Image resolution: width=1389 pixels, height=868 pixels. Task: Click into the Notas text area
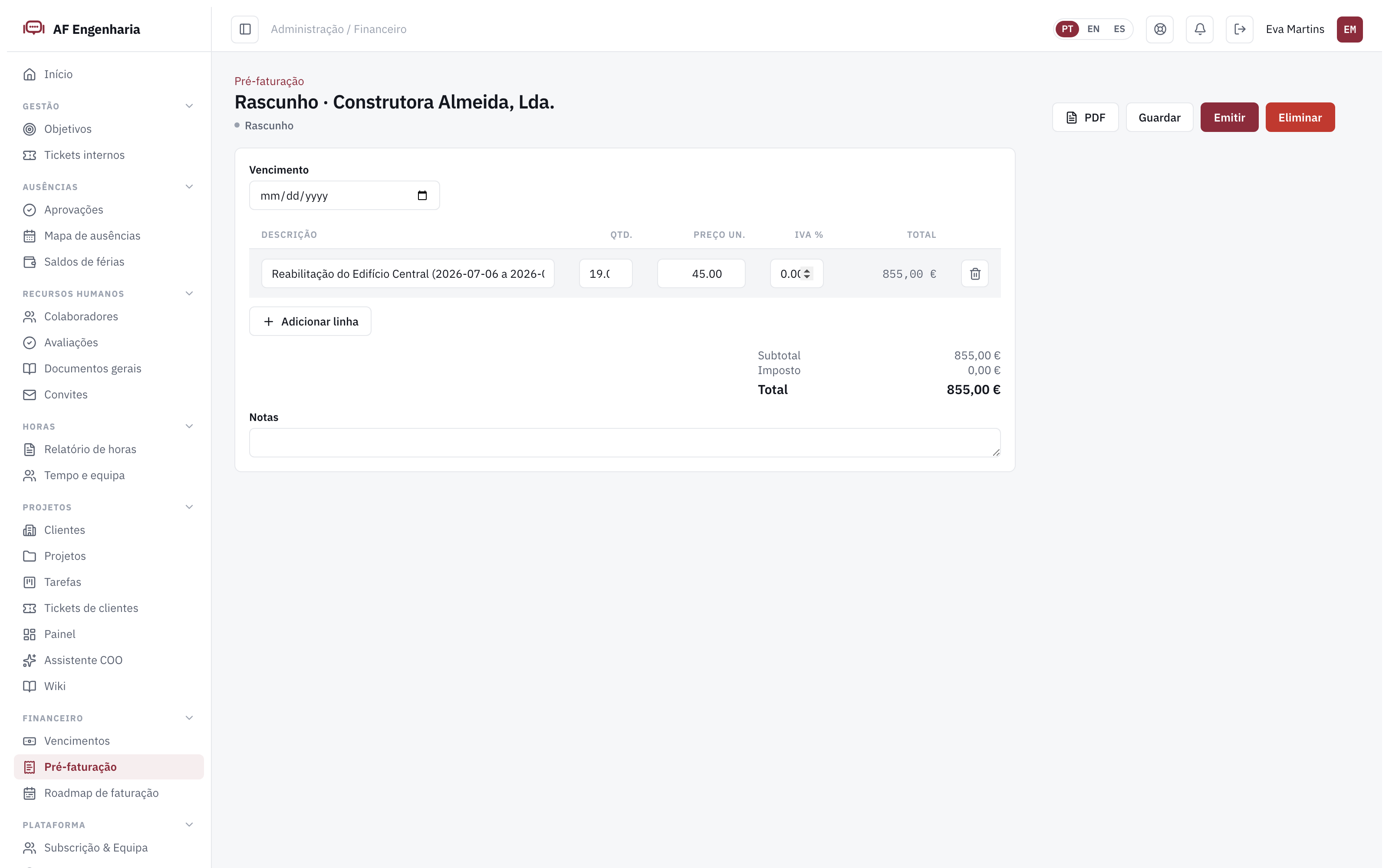pos(625,443)
